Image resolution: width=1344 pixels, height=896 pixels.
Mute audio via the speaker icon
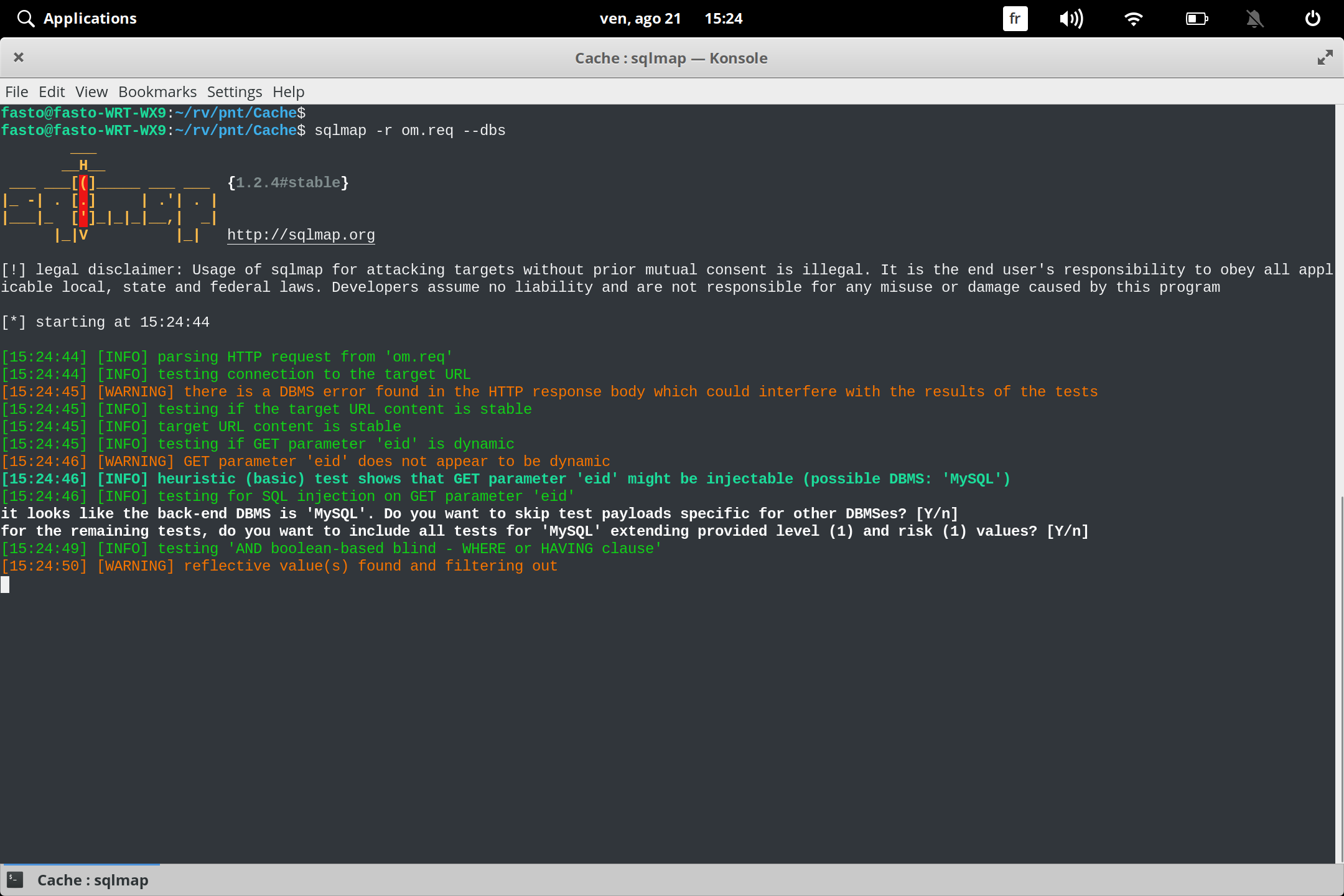(1071, 18)
